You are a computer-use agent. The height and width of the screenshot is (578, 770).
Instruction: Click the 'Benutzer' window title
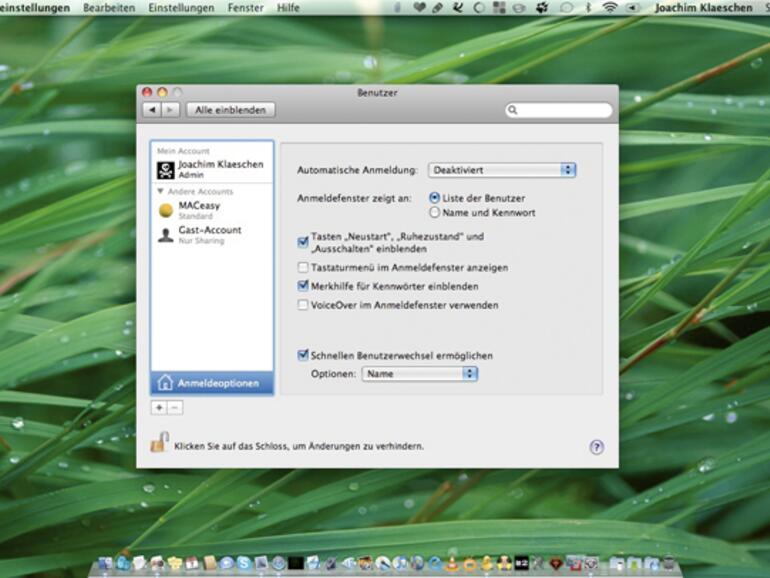pyautogui.click(x=377, y=93)
